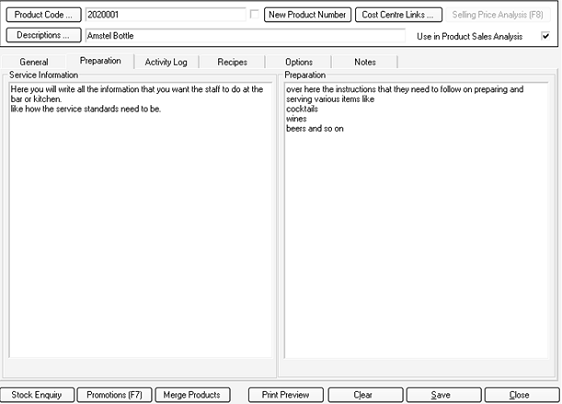Uncheck Use in Product Sales Analysis
This screenshot has width=562, height=404.
546,36
